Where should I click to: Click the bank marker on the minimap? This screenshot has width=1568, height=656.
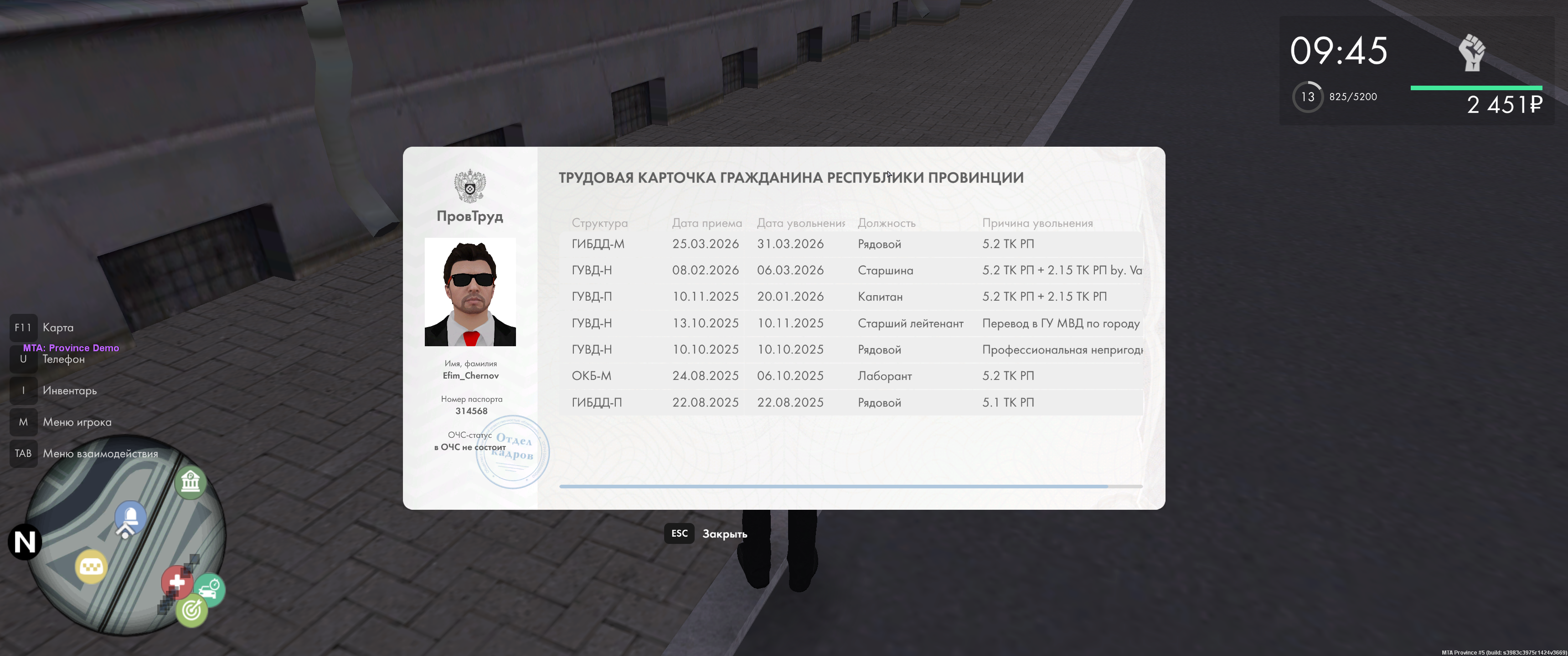coord(191,482)
